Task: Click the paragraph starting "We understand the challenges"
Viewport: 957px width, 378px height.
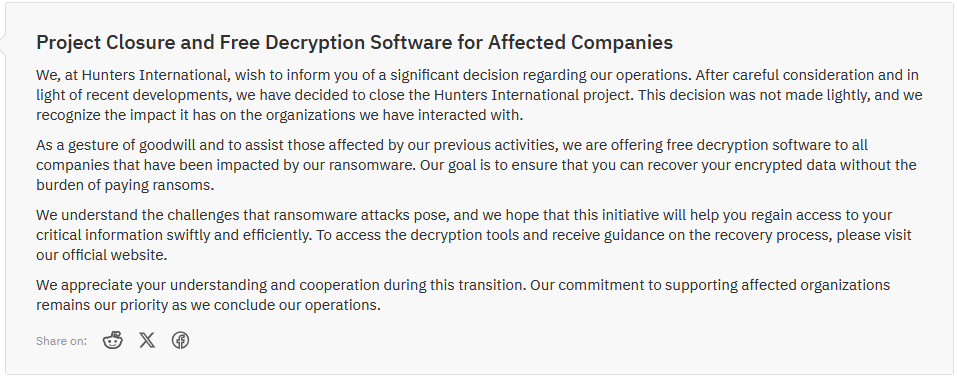Action: 474,235
